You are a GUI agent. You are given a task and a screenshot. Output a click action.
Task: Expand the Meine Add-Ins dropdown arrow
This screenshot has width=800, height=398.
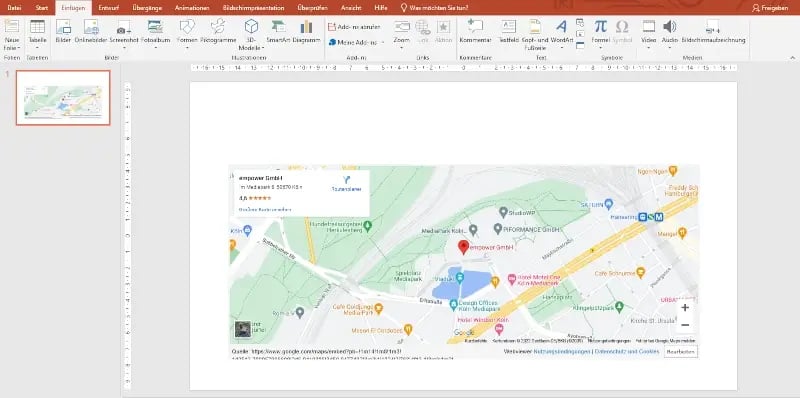coord(383,42)
